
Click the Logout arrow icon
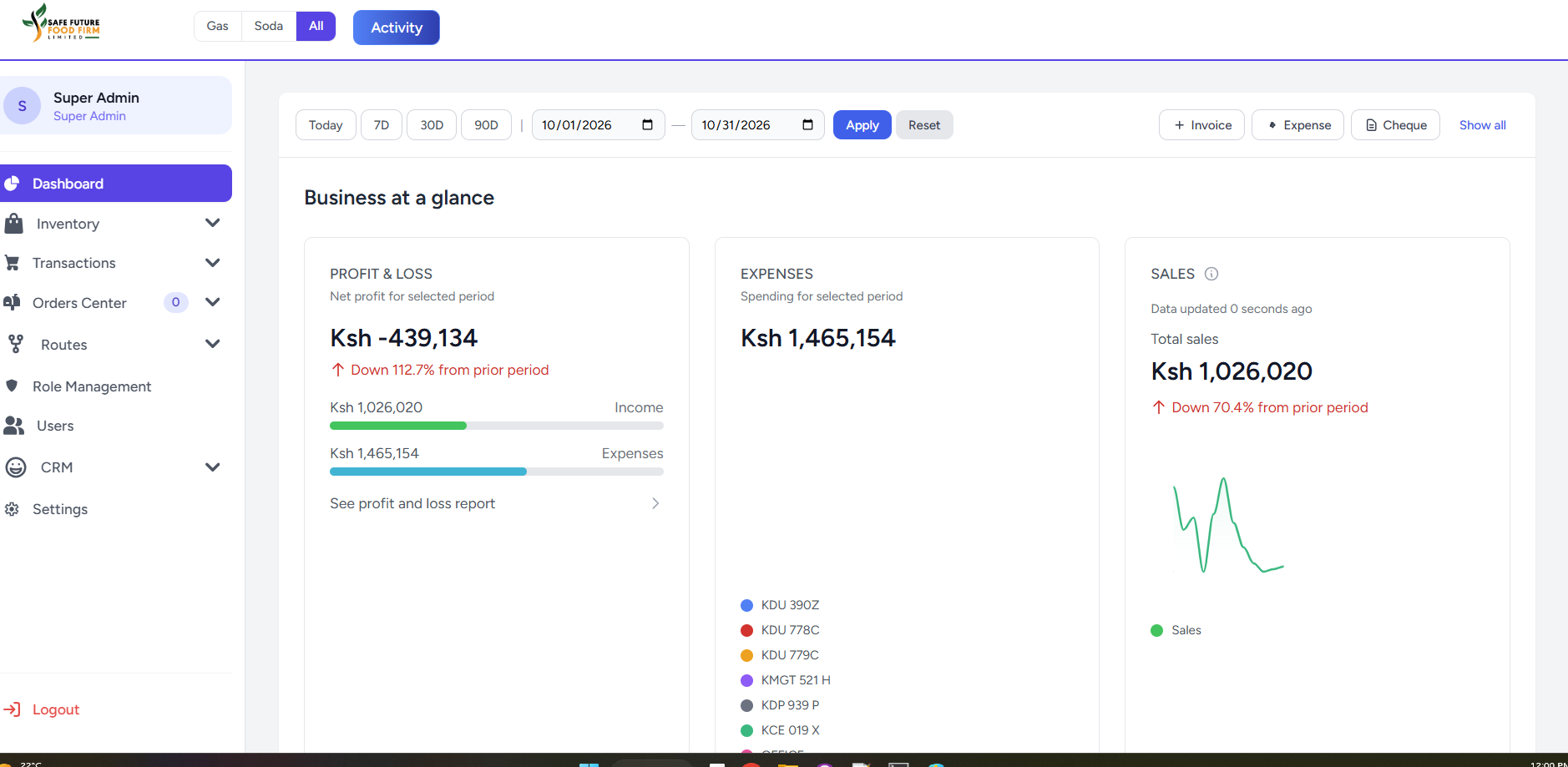tap(12, 709)
